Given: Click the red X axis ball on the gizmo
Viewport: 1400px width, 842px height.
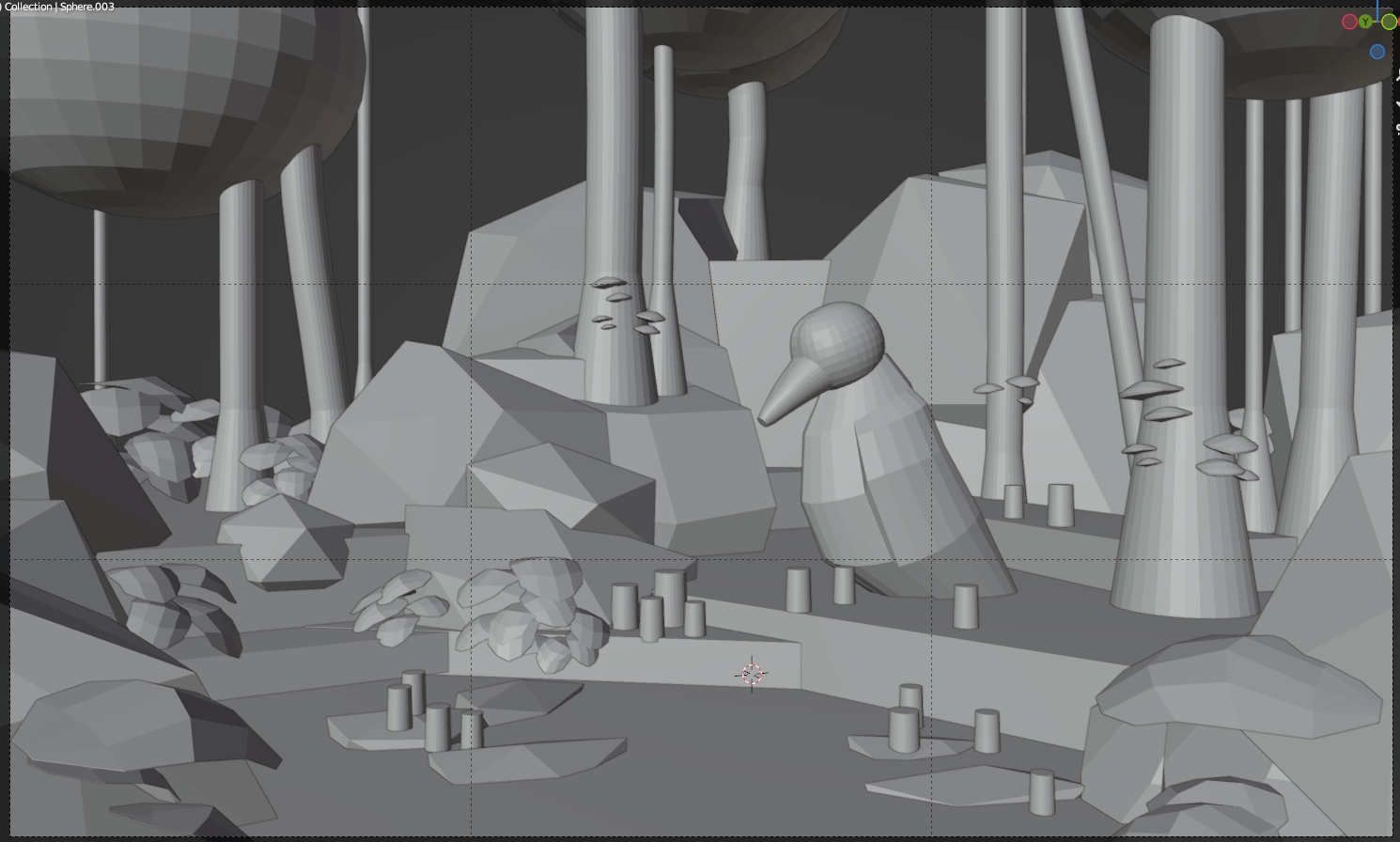Looking at the screenshot, I should coord(1398,22).
